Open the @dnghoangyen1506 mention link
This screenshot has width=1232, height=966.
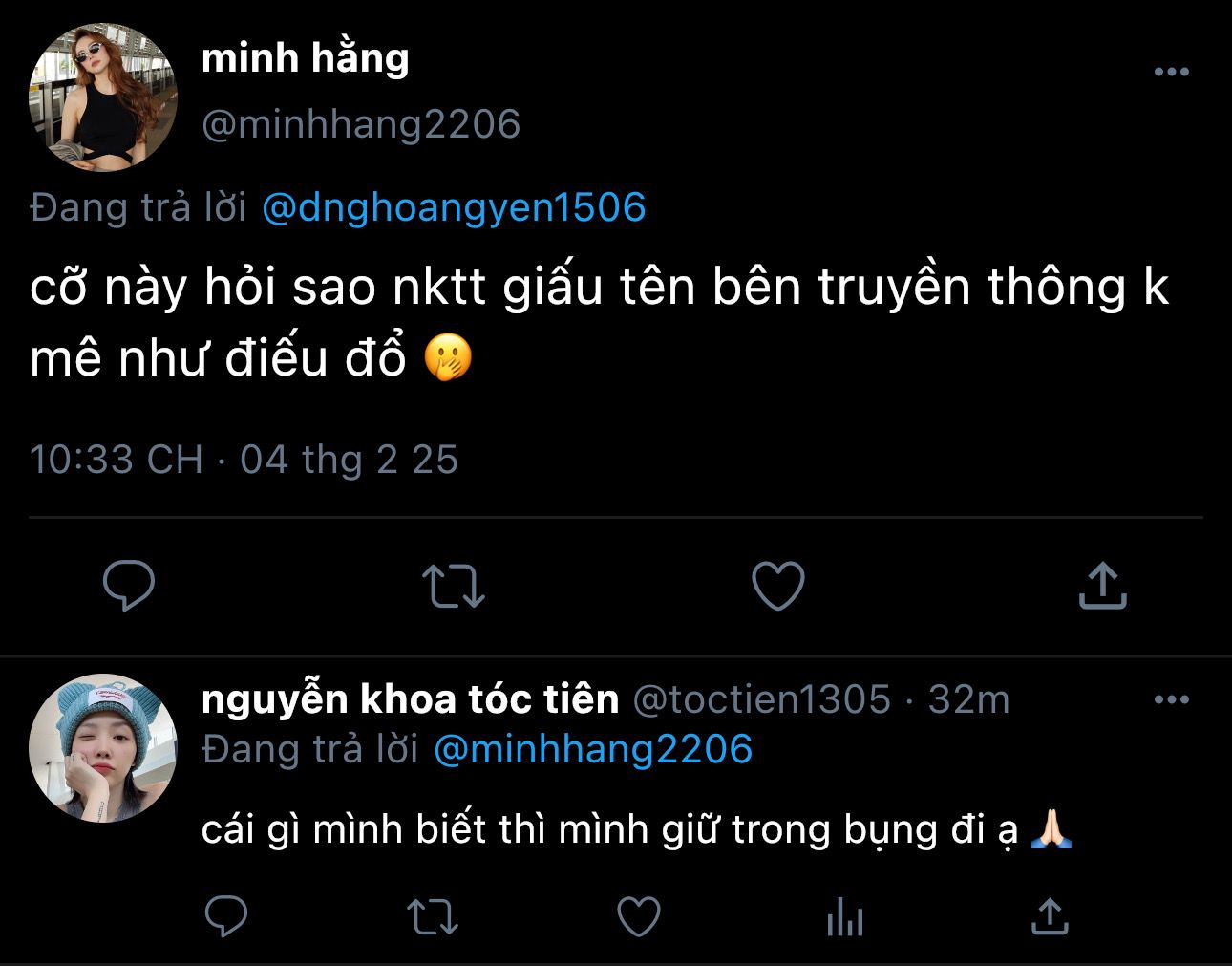(454, 207)
